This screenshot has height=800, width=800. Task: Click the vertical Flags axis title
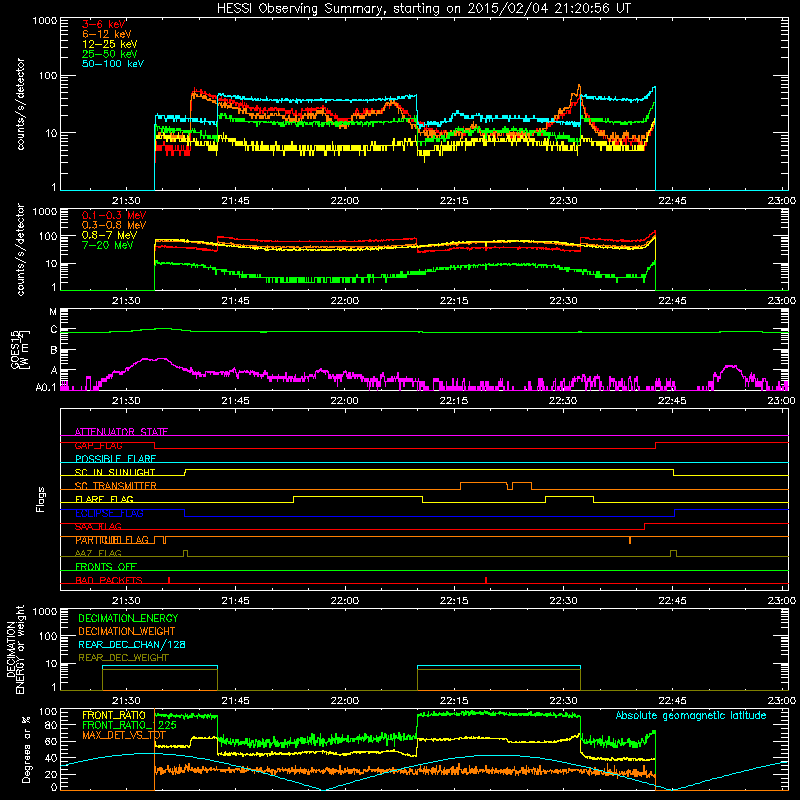[x=41, y=499]
